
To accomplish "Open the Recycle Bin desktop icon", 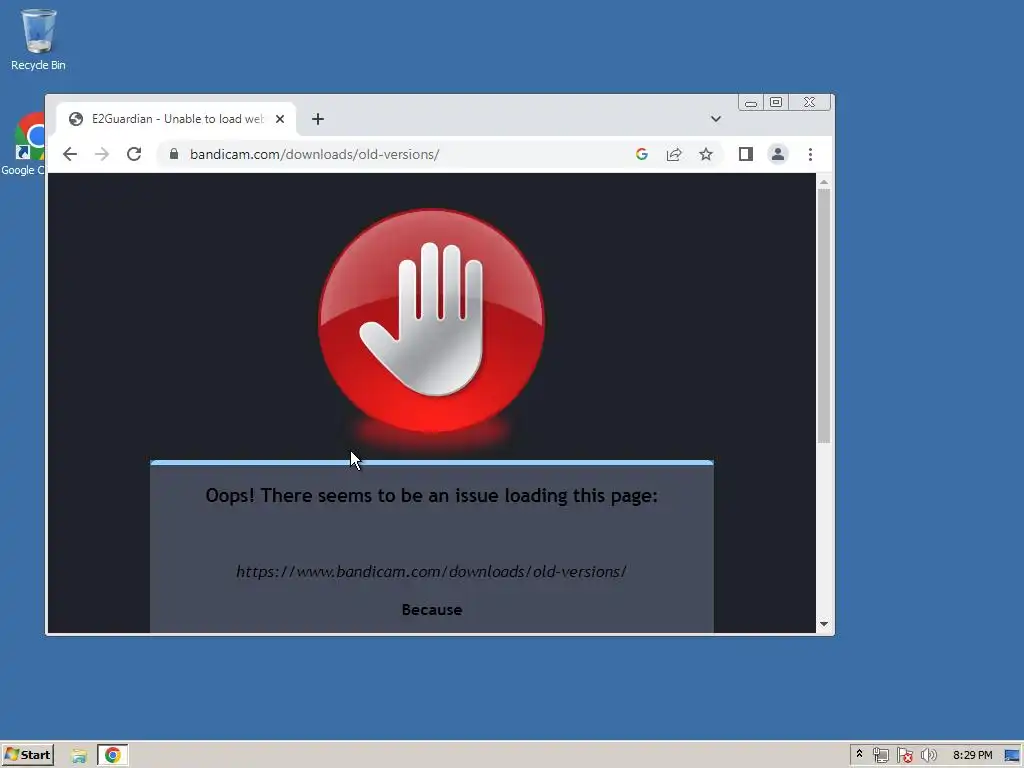I will 38,39.
